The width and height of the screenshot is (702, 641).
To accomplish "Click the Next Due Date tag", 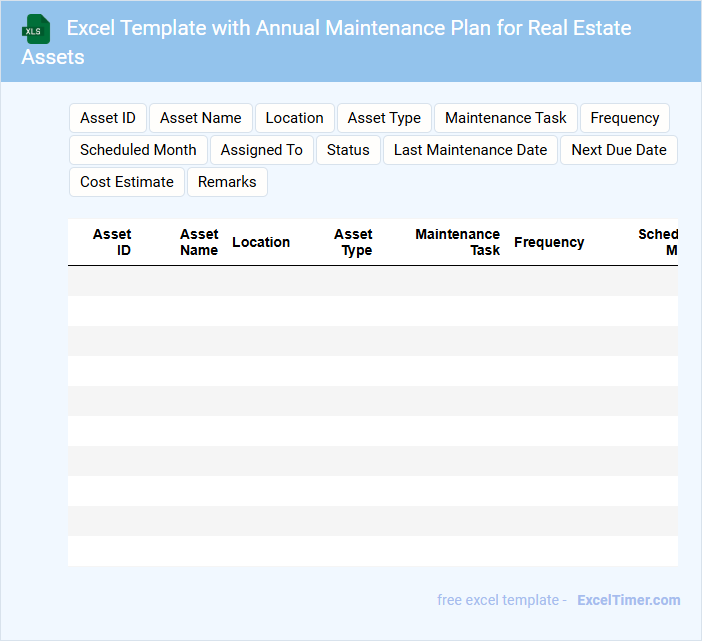I will tap(618, 150).
